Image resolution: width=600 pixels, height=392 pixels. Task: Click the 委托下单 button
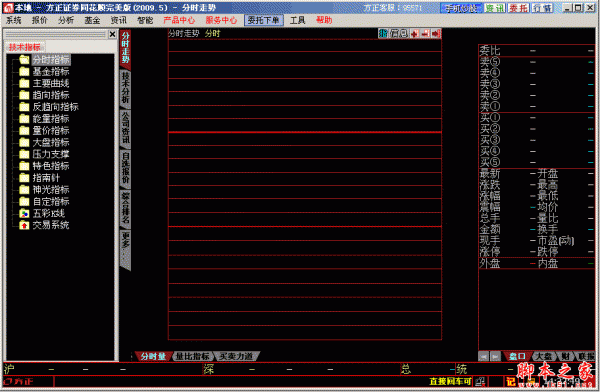pyautogui.click(x=264, y=20)
